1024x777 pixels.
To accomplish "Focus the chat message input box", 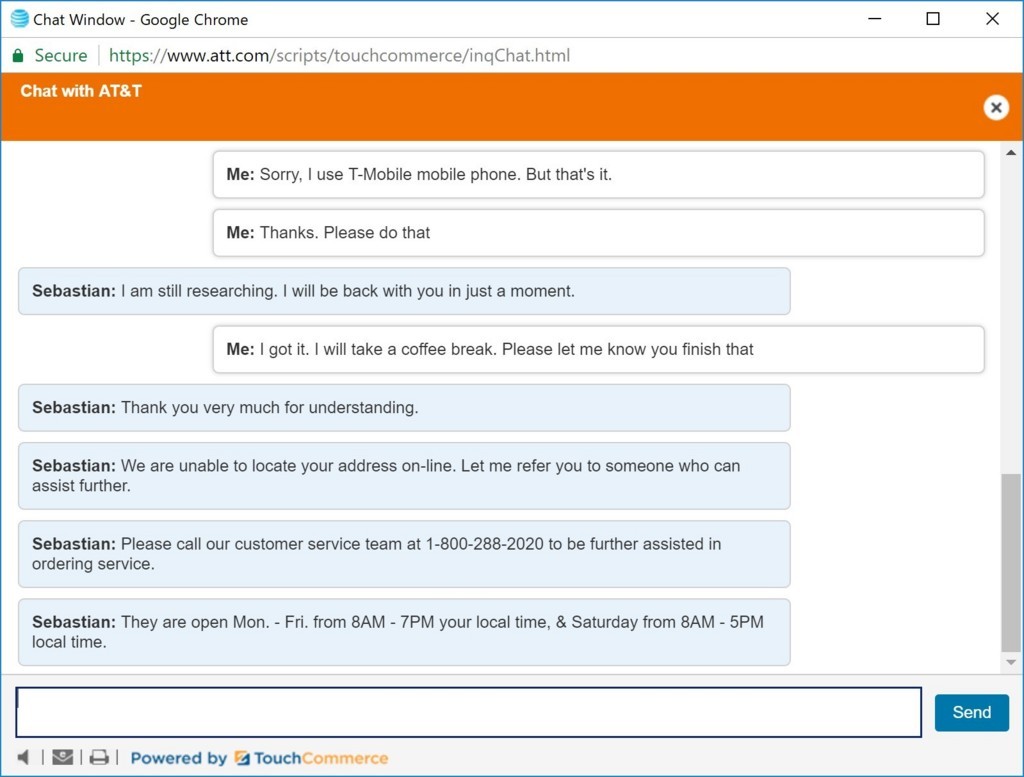I will click(x=469, y=712).
